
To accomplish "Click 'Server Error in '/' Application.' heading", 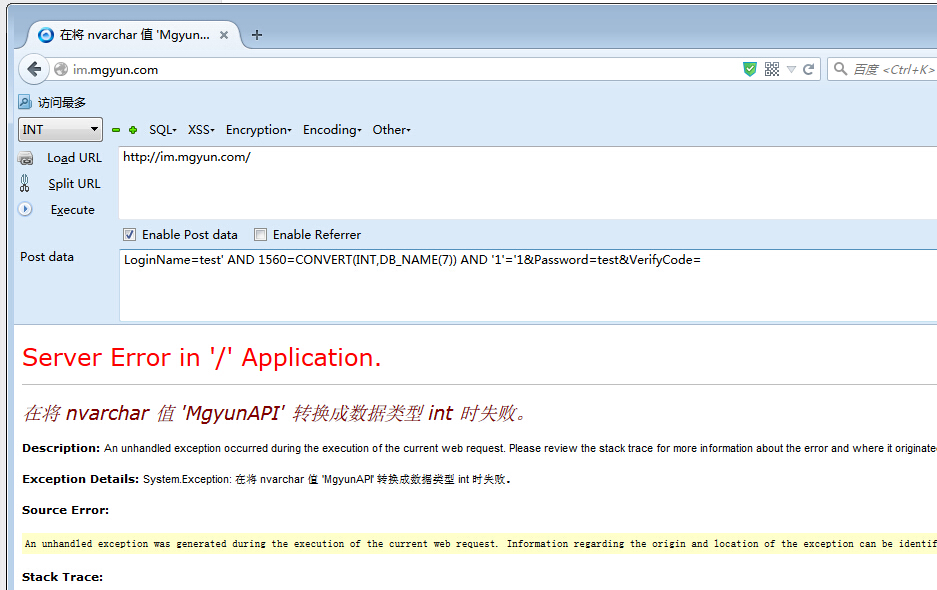I will [x=201, y=357].
